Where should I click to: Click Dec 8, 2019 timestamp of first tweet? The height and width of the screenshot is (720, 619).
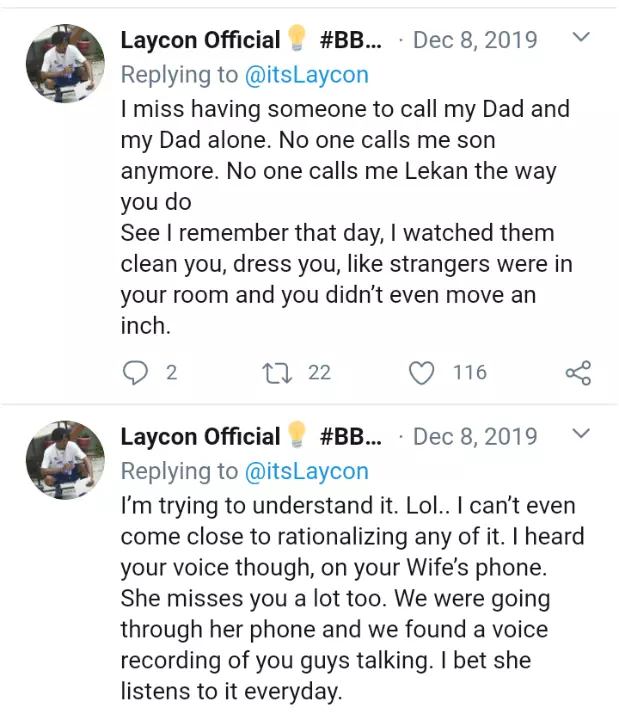click(x=475, y=40)
